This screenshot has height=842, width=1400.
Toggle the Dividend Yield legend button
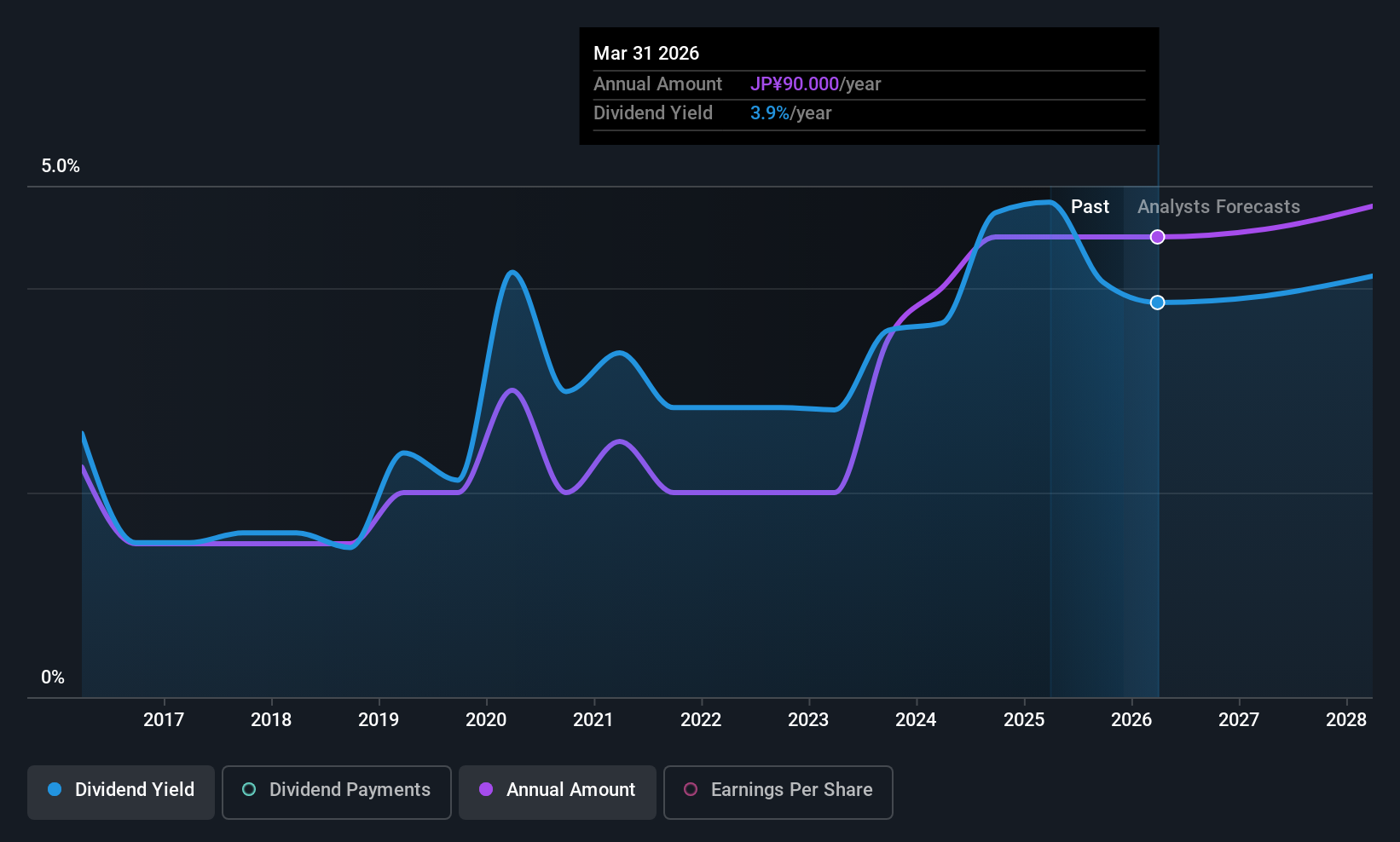click(x=121, y=792)
